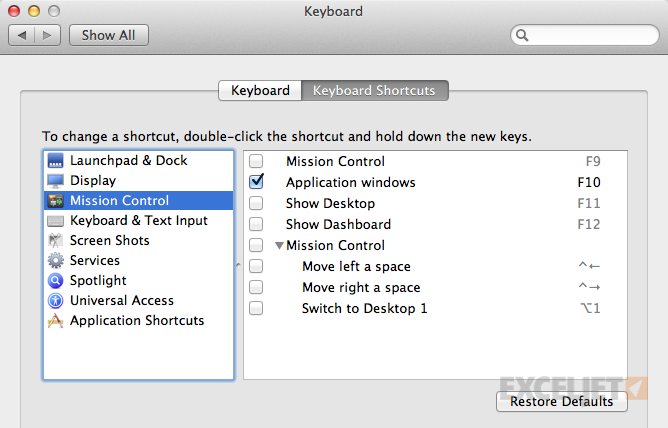Click the split divider between the lists
668x428 pixels.
tap(239, 265)
